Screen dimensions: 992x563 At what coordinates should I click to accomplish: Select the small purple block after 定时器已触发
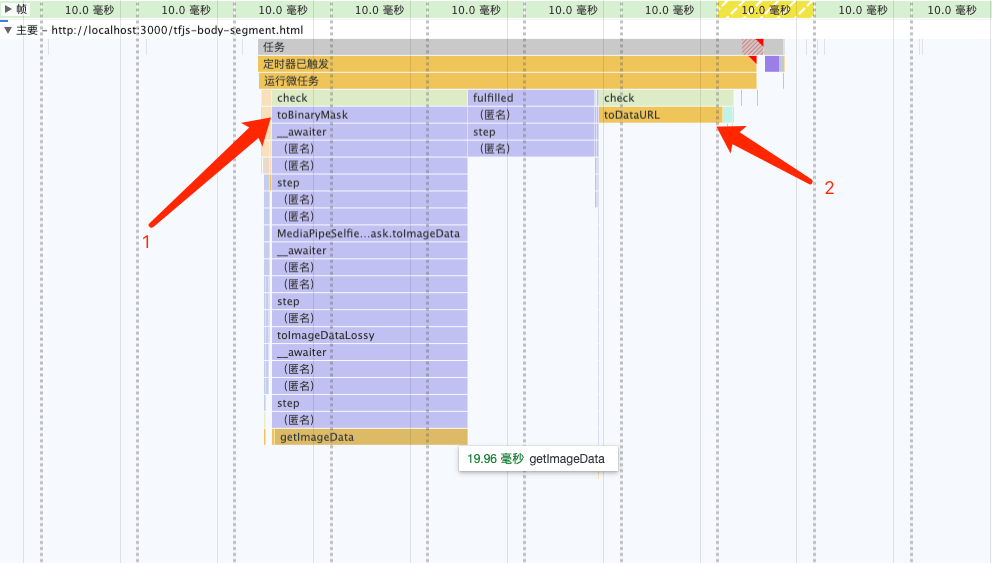pos(772,64)
